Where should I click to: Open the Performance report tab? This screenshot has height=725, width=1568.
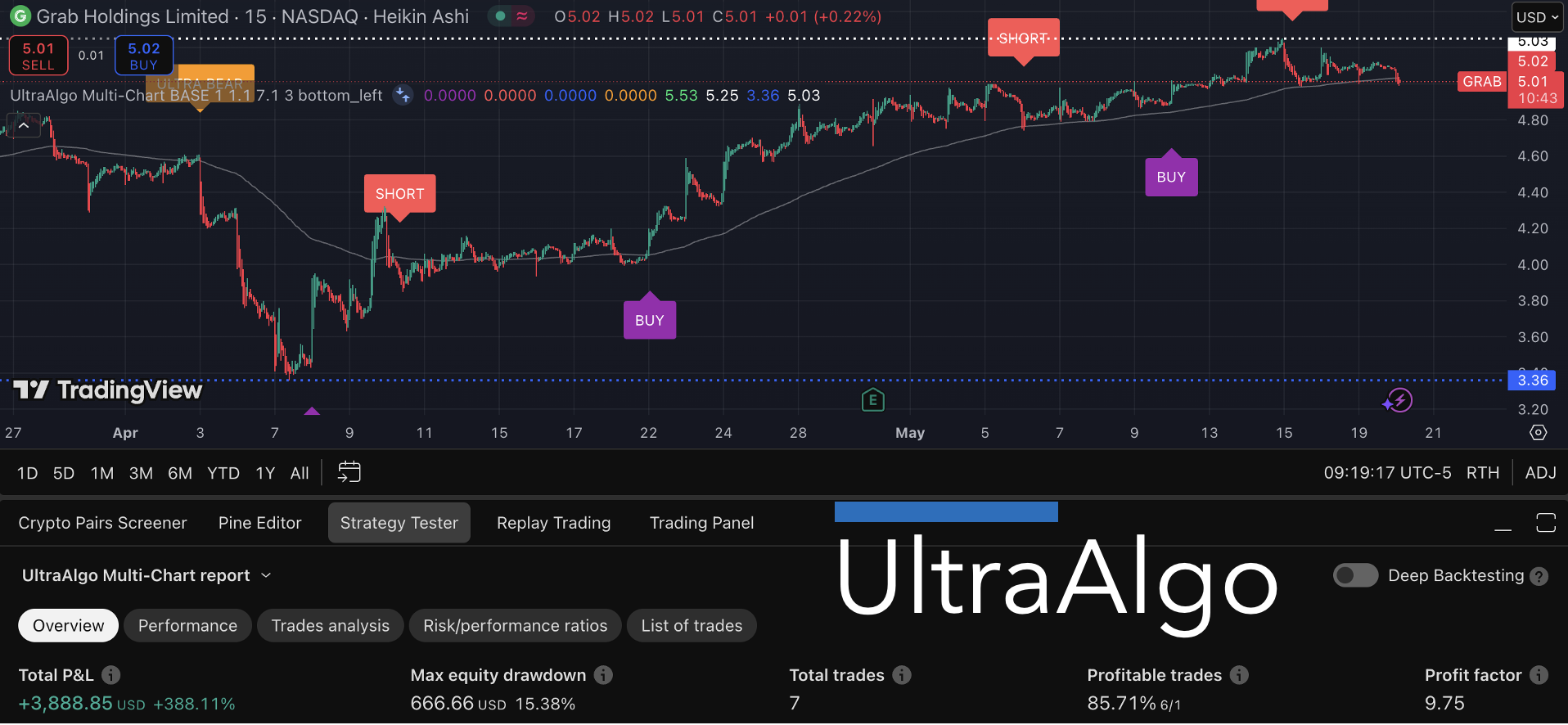[x=187, y=626]
